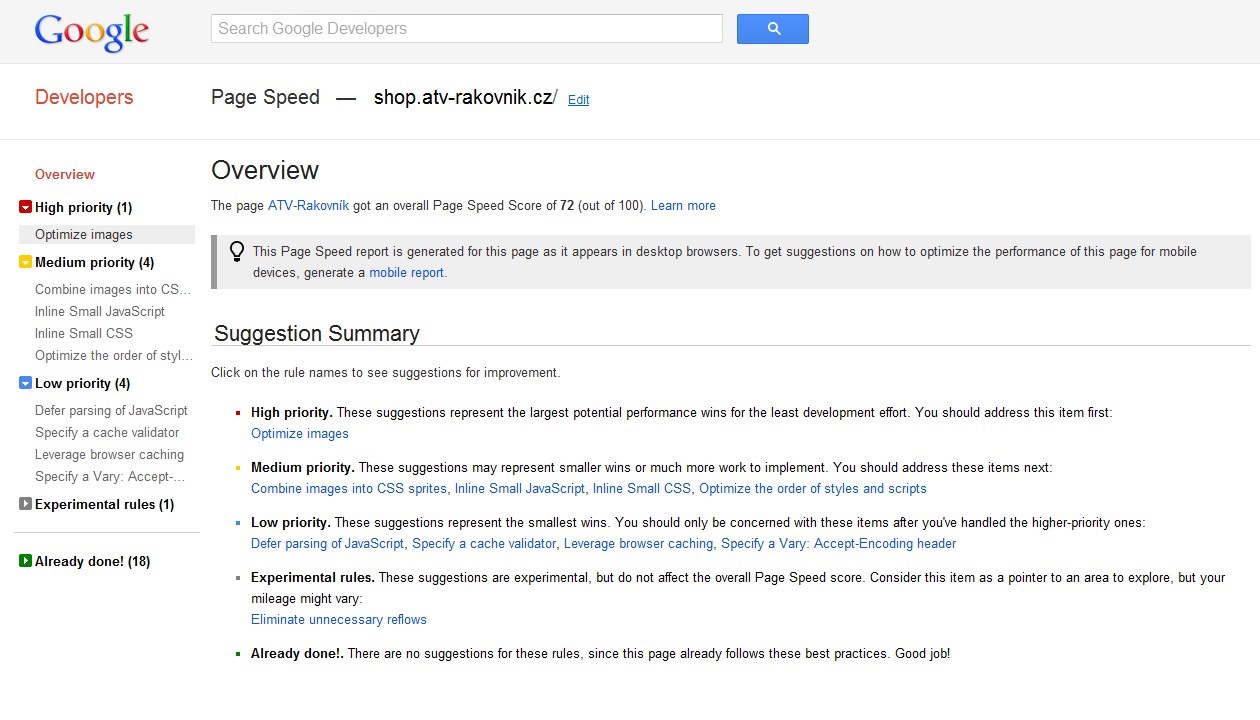Click the Already done! (18) sidebar heading
Screen dimensions: 1260x720
(92, 561)
